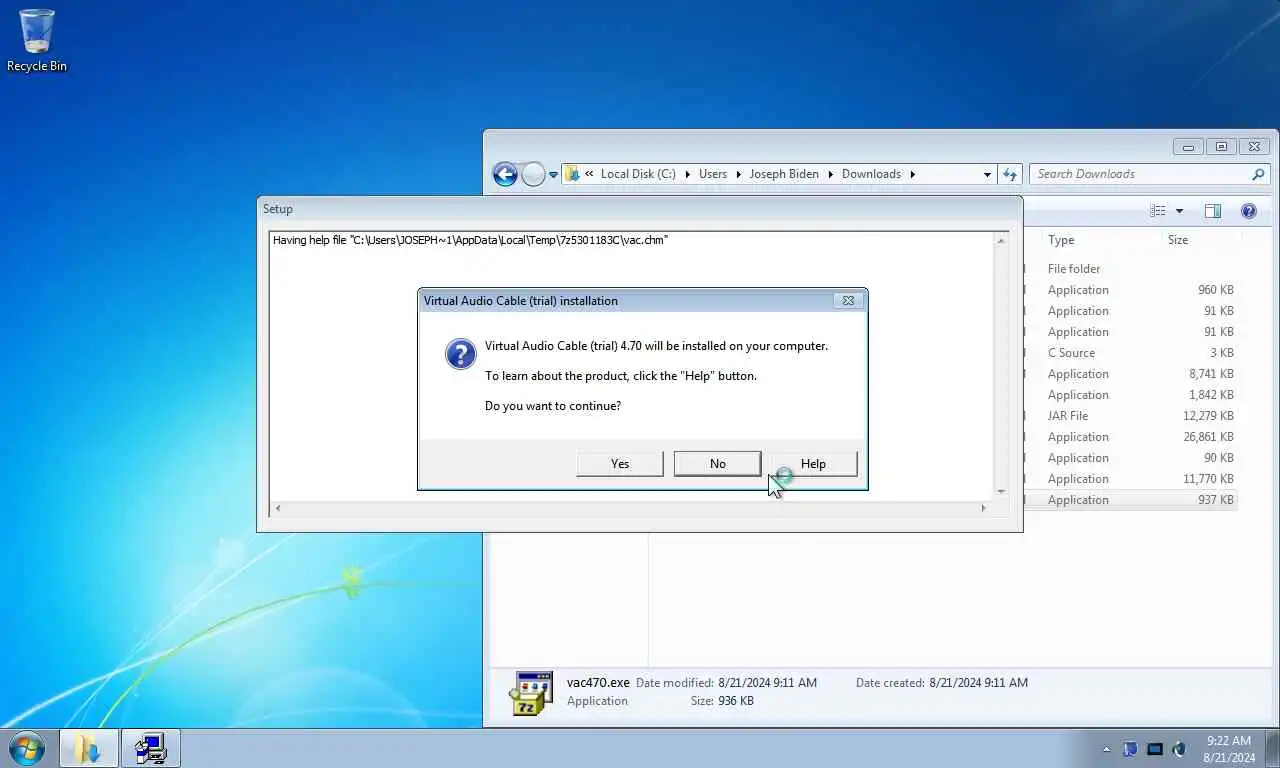Click the network tray icon

[1155, 749]
